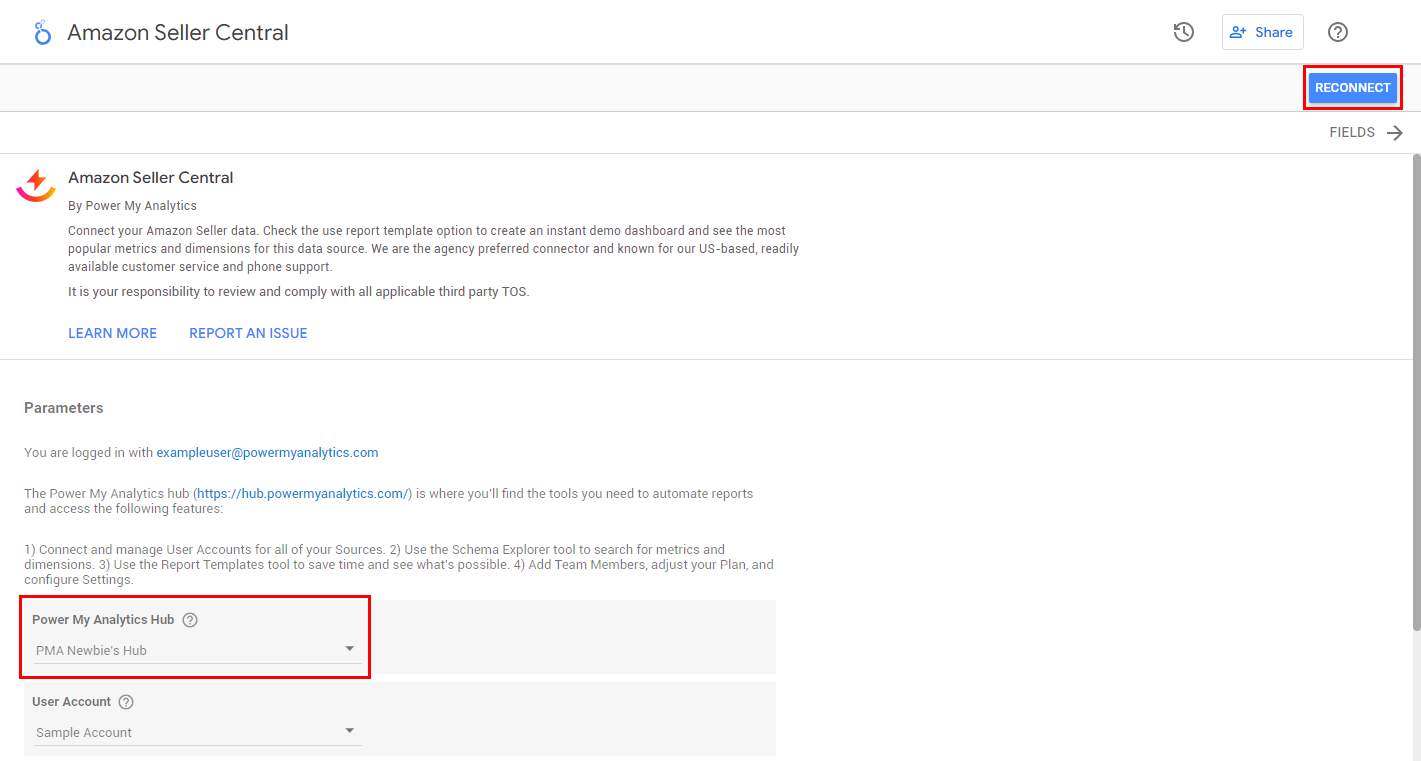Click the FIELDS label

click(1351, 132)
